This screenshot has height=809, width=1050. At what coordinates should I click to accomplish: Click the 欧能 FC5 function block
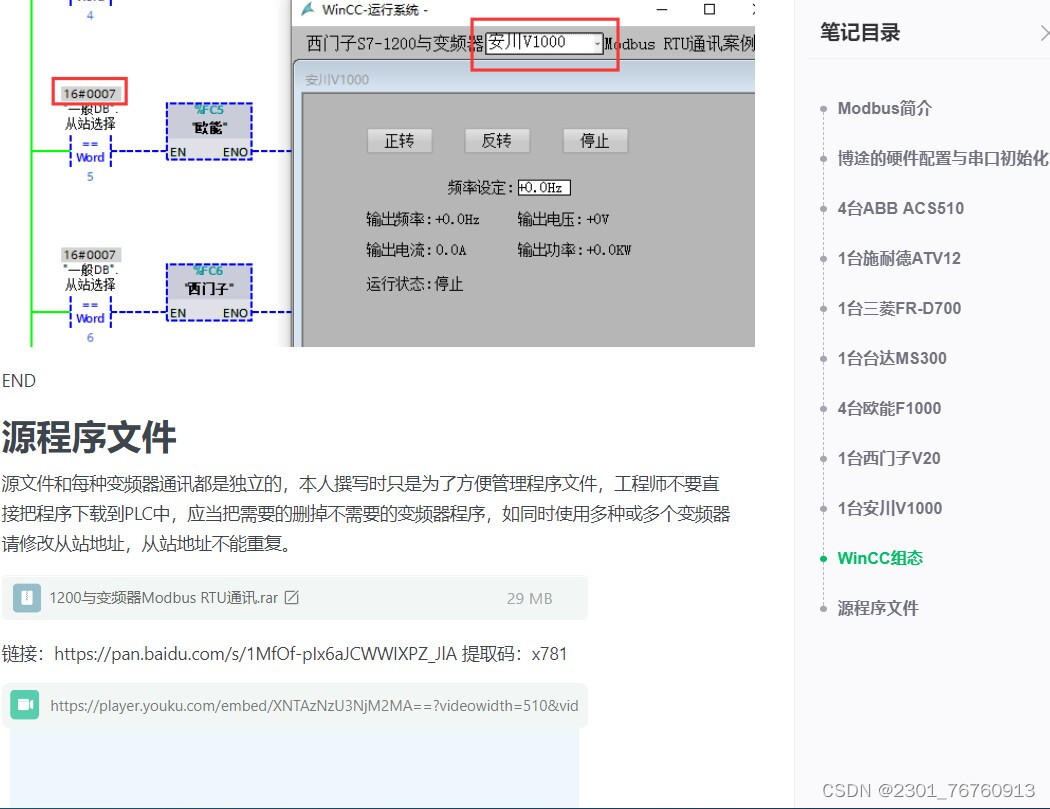(x=210, y=131)
